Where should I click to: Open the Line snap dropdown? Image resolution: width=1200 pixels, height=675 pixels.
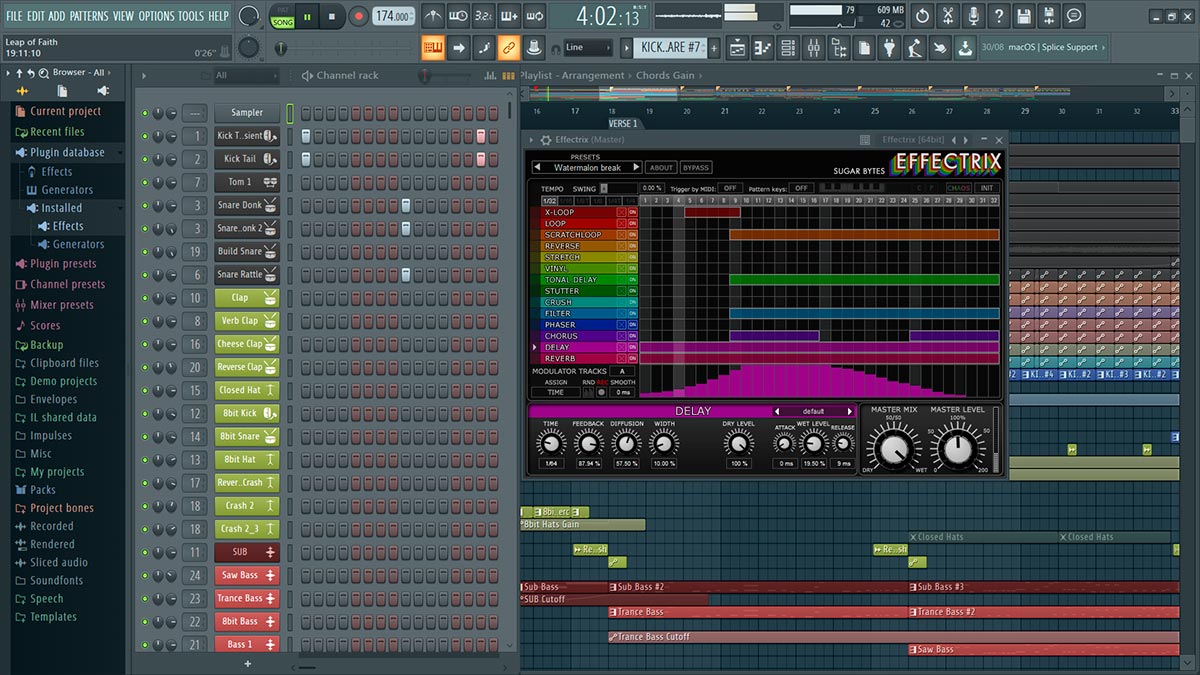(587, 47)
